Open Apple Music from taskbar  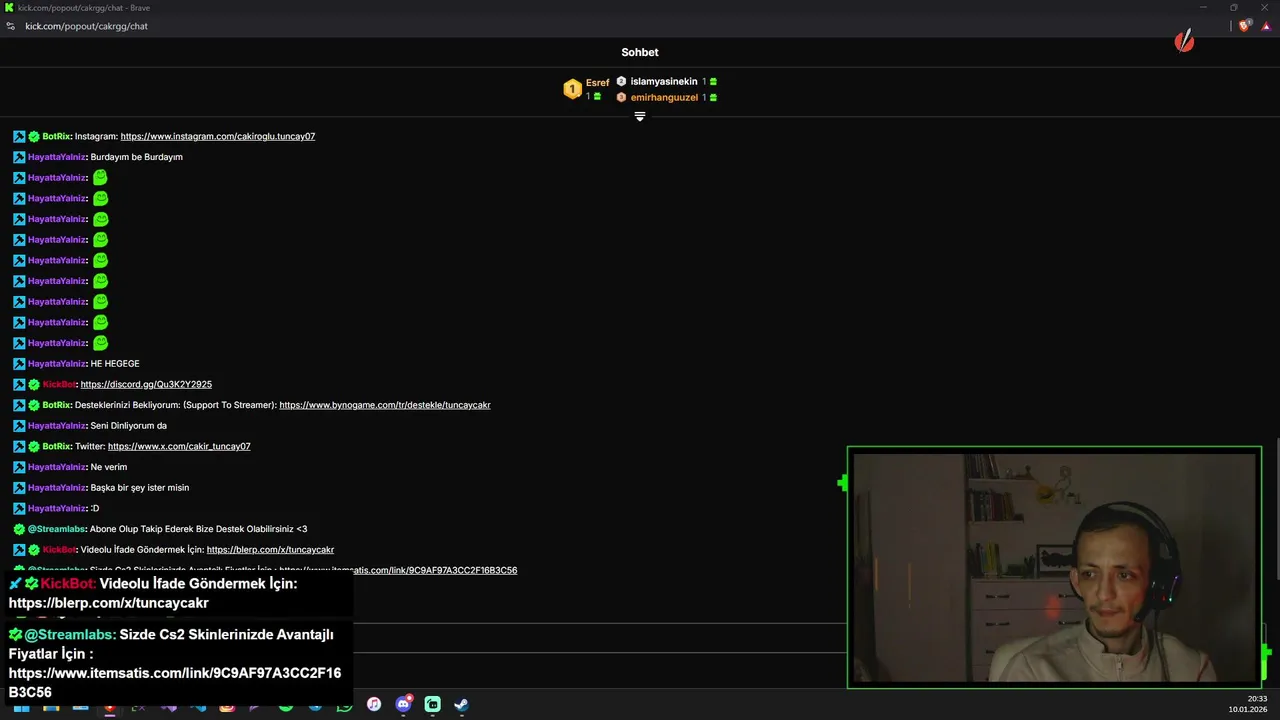point(374,704)
